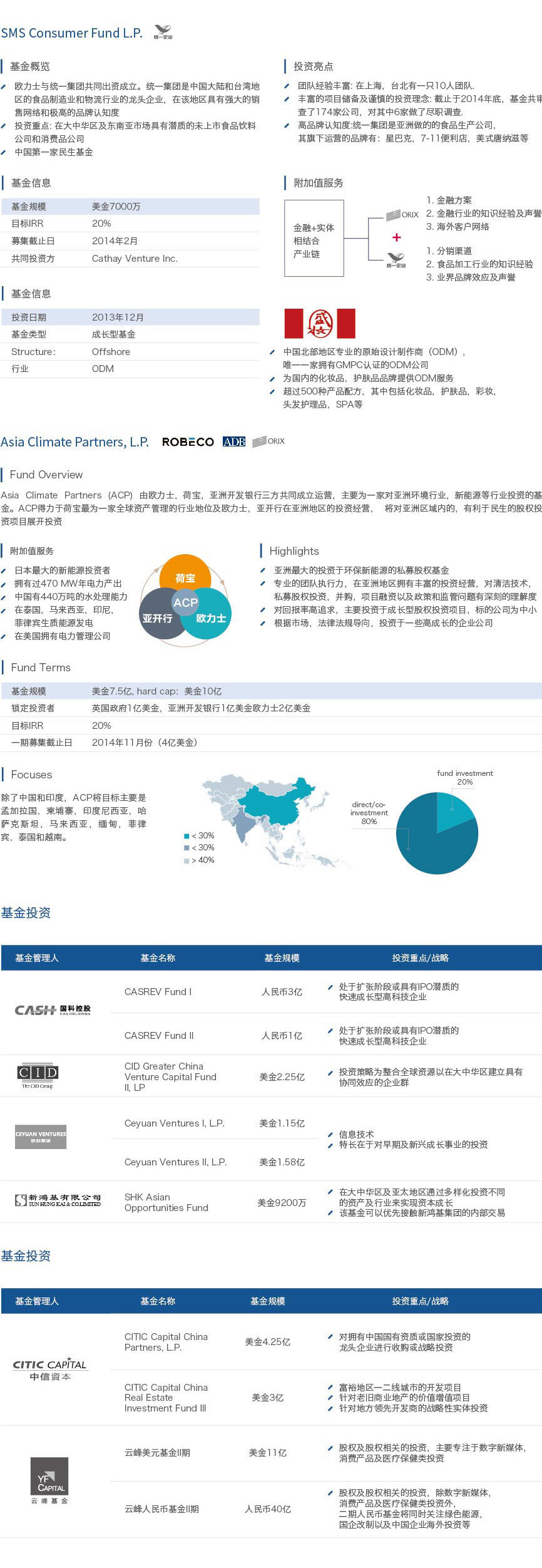Click the Offshore structure value
The width and height of the screenshot is (542, 1568).
(x=111, y=352)
